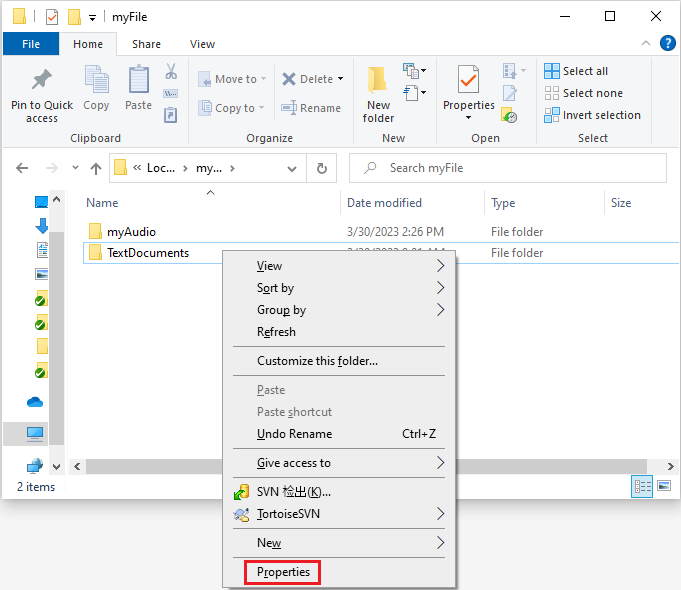Switch to the View tab

pyautogui.click(x=202, y=44)
